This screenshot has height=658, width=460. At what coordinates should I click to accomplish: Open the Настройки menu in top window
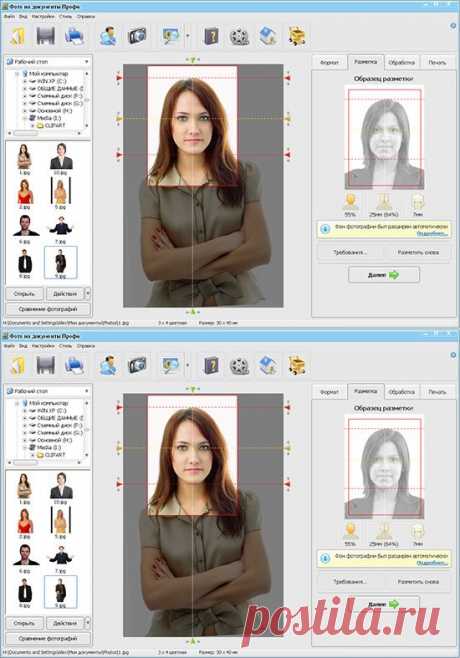(x=43, y=17)
